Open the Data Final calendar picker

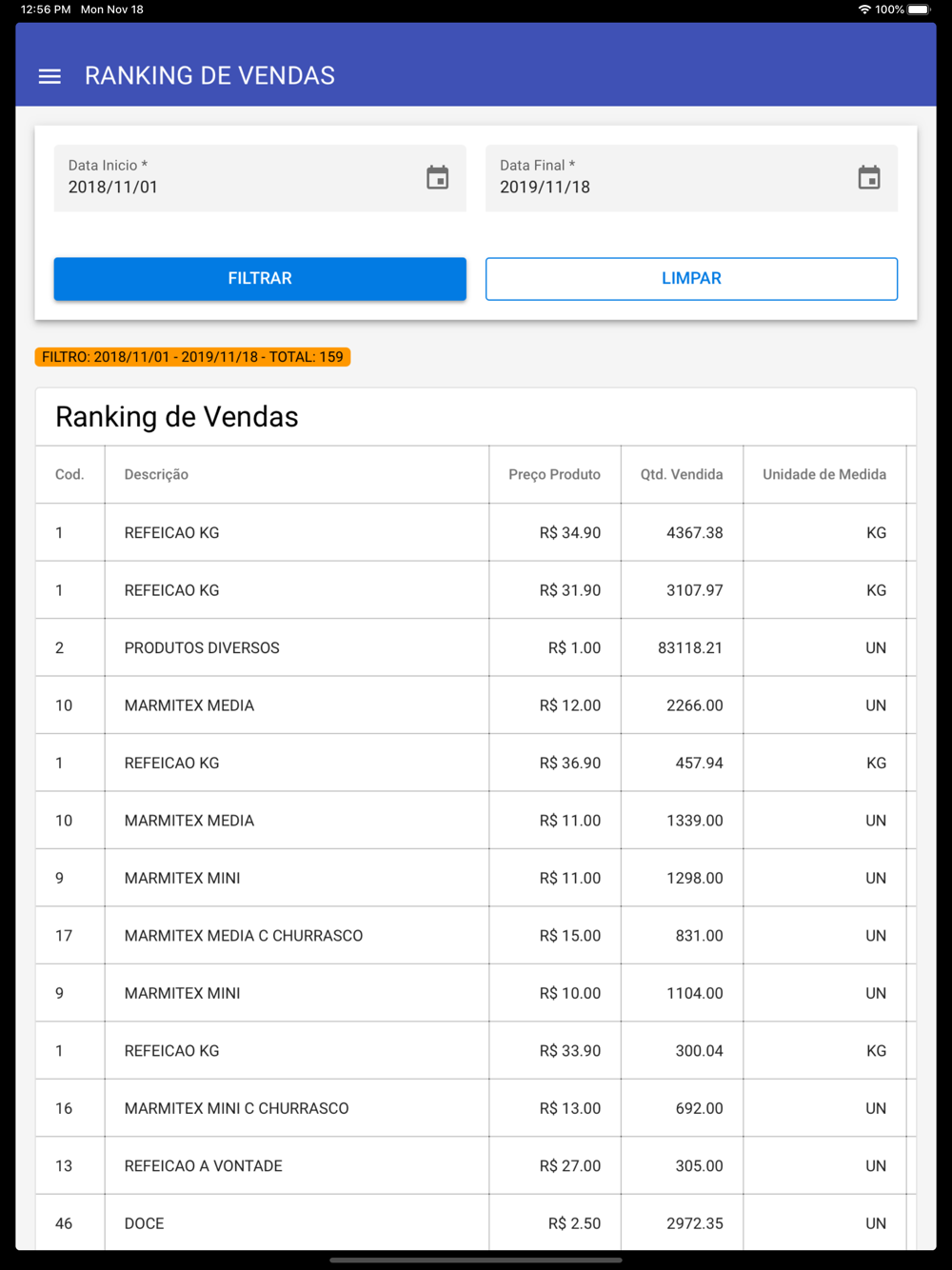(x=868, y=178)
